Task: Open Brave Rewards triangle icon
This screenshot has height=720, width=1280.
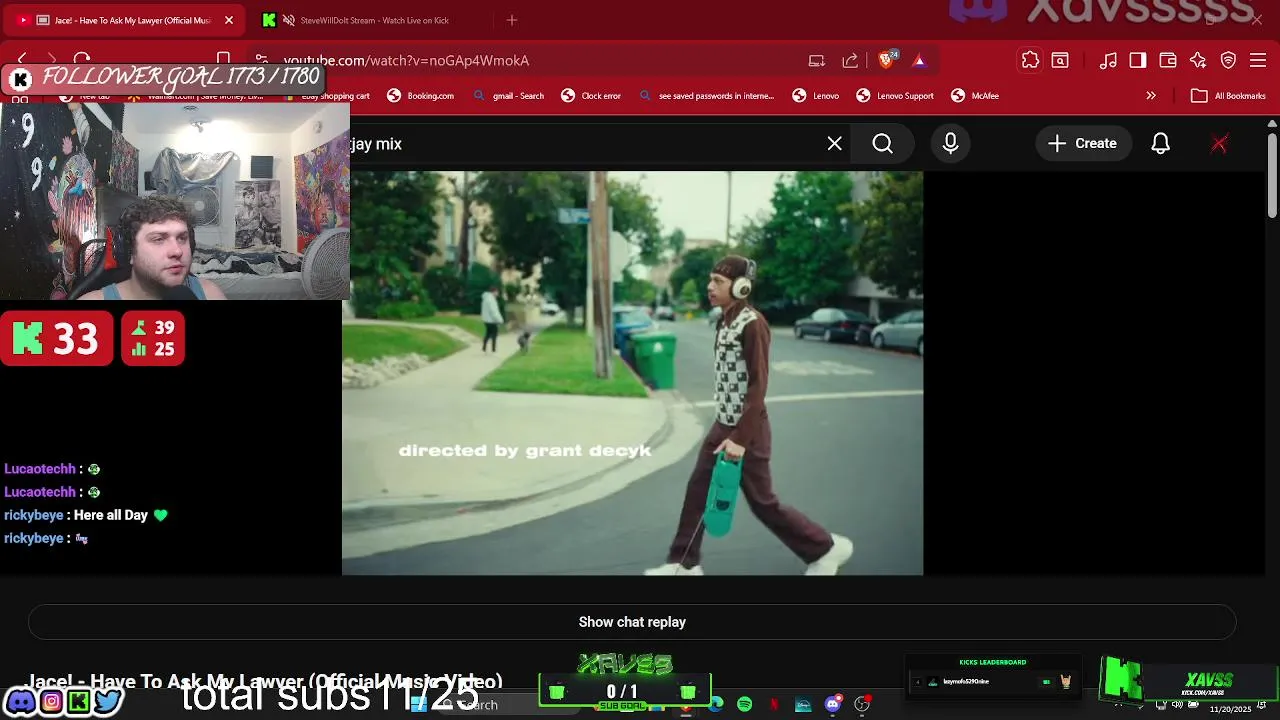Action: tap(919, 60)
